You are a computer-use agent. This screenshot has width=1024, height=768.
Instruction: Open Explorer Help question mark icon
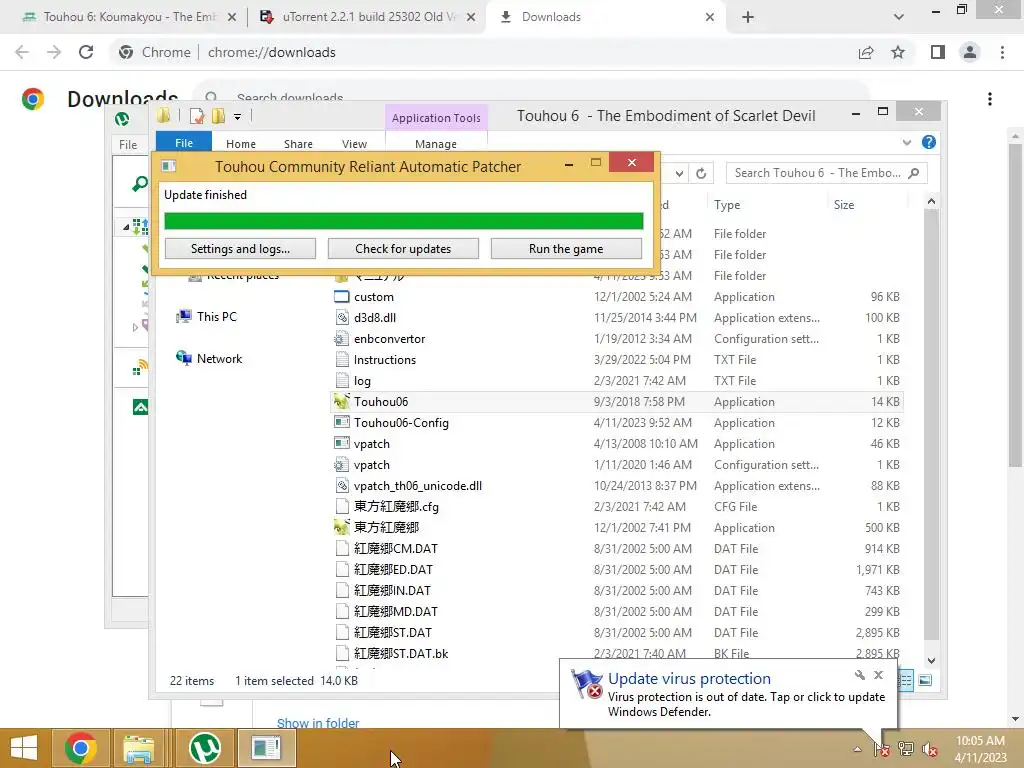(x=929, y=142)
